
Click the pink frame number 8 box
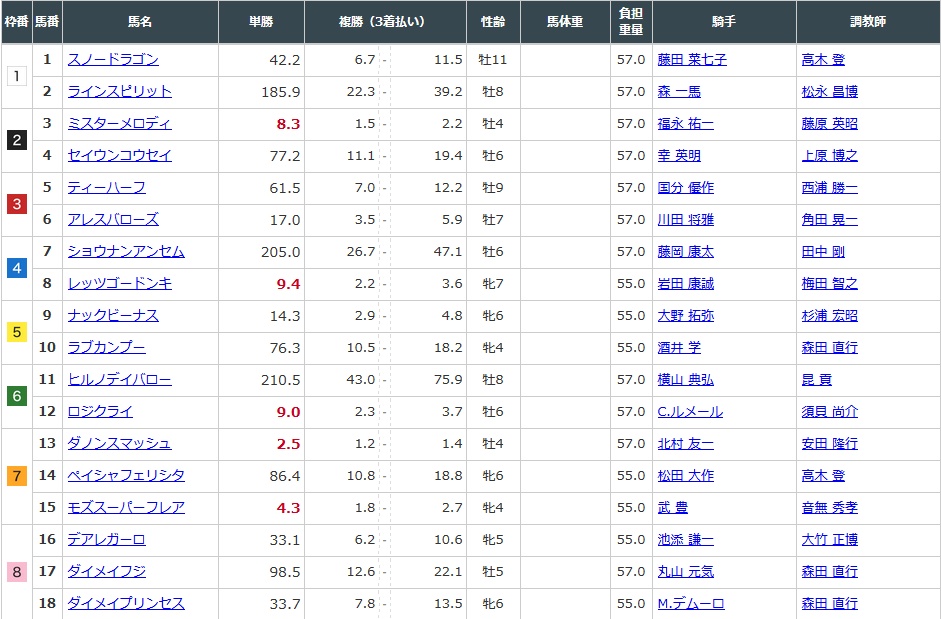16,572
